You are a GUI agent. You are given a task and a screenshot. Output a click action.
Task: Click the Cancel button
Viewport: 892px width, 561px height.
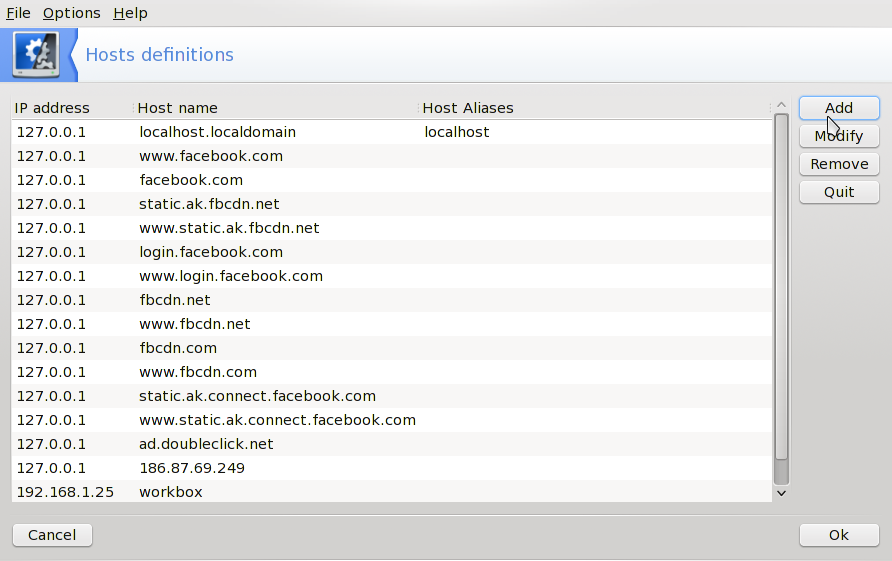click(52, 535)
